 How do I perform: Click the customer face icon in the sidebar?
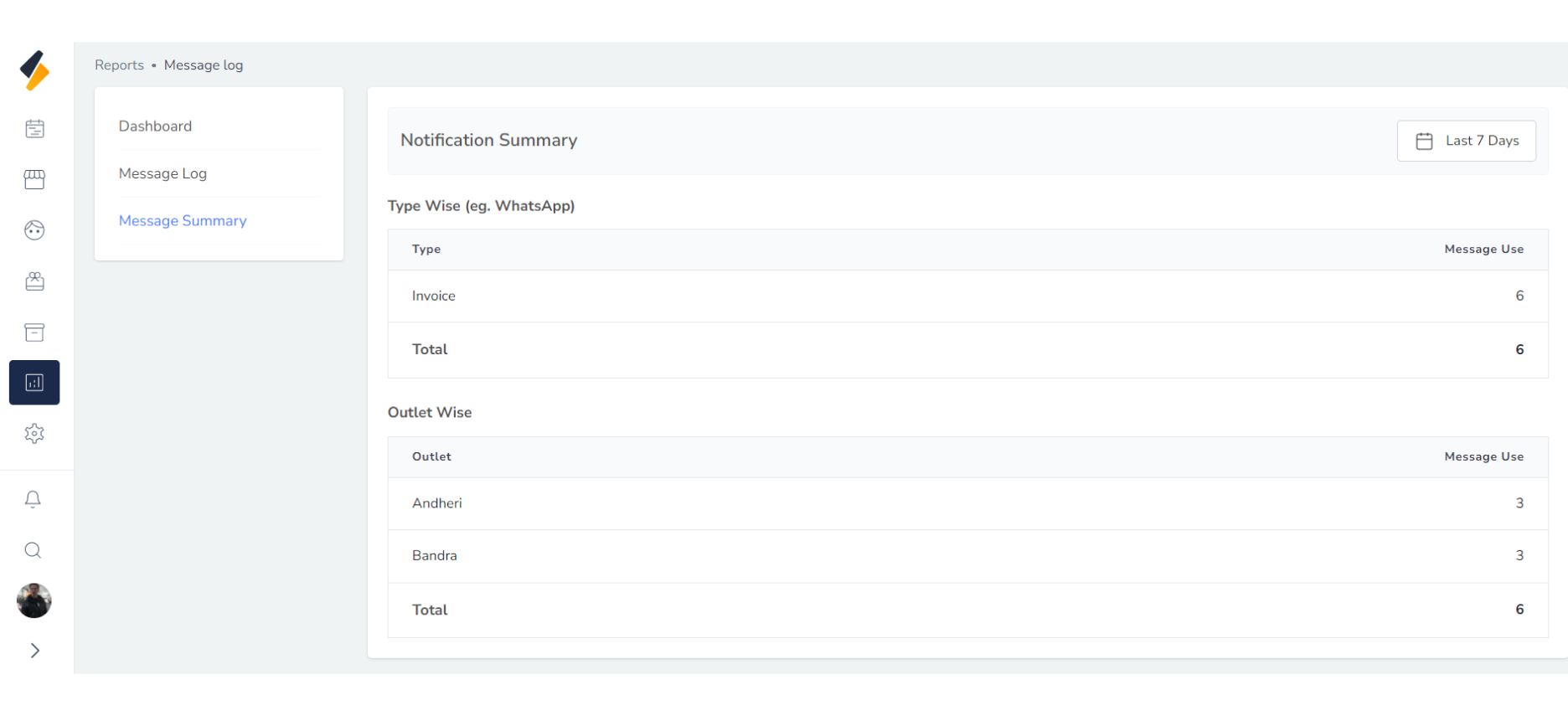(x=34, y=230)
